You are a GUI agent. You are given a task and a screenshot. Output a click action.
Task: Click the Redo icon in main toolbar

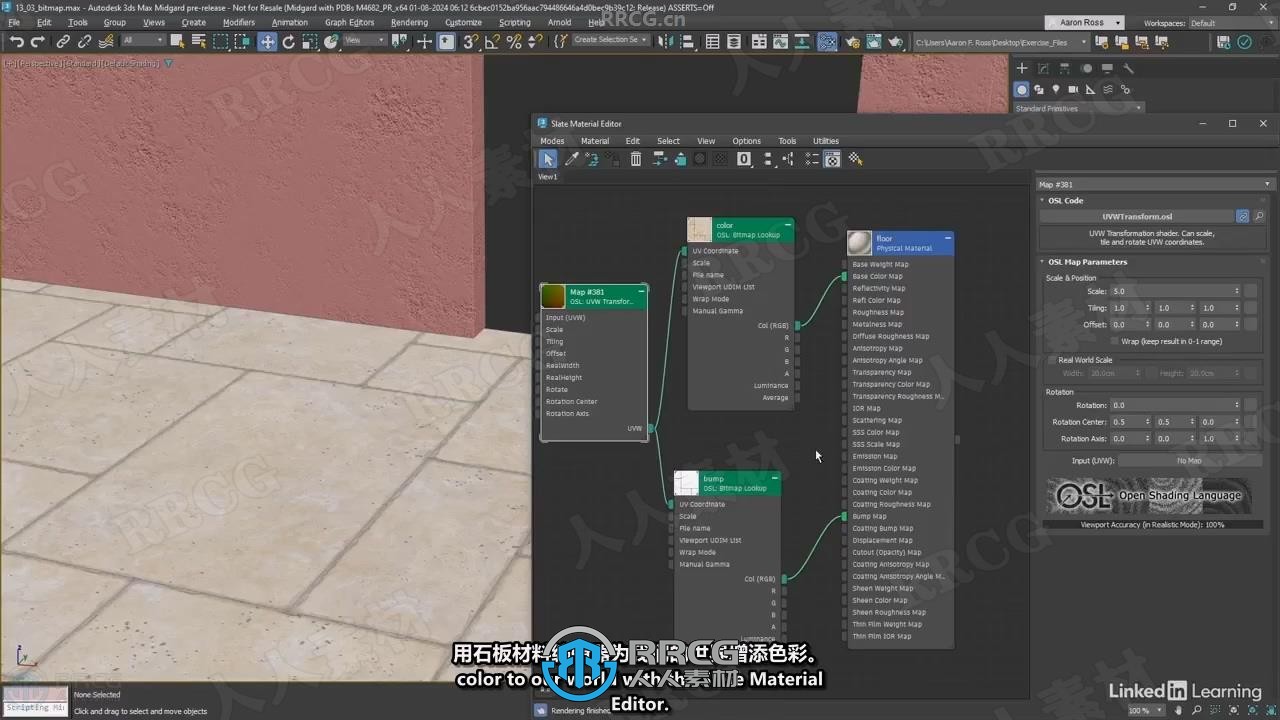tap(38, 42)
